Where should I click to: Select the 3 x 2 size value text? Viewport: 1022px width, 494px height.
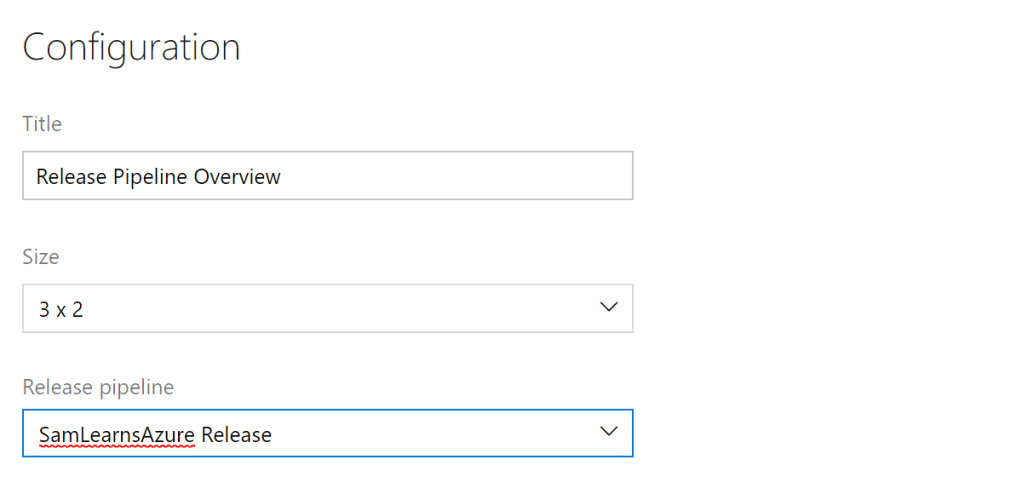(x=61, y=309)
